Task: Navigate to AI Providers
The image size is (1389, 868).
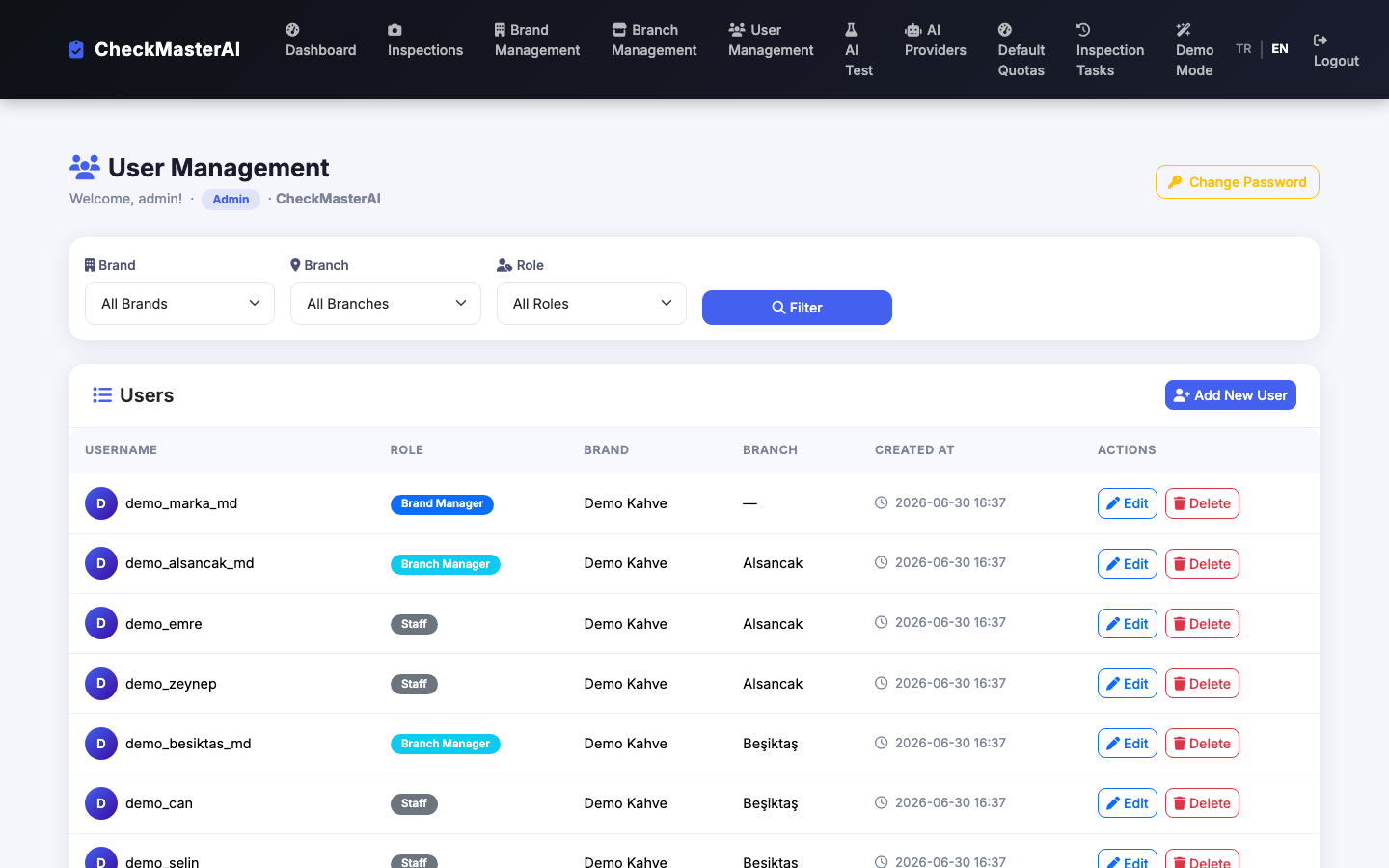Action: [x=936, y=41]
